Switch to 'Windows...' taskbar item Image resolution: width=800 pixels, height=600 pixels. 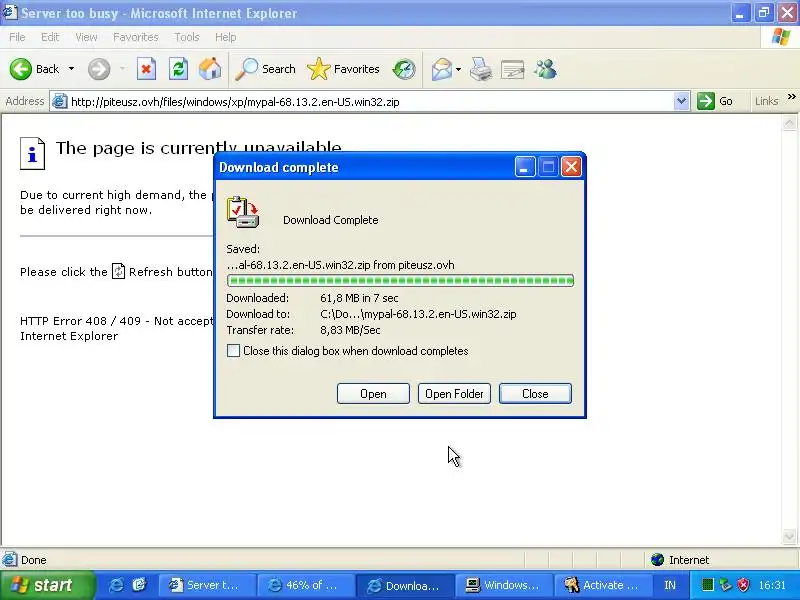tap(504, 585)
